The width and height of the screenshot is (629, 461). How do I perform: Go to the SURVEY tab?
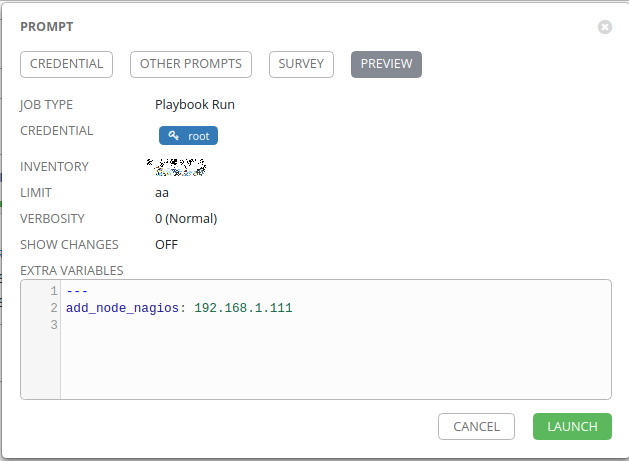(301, 64)
